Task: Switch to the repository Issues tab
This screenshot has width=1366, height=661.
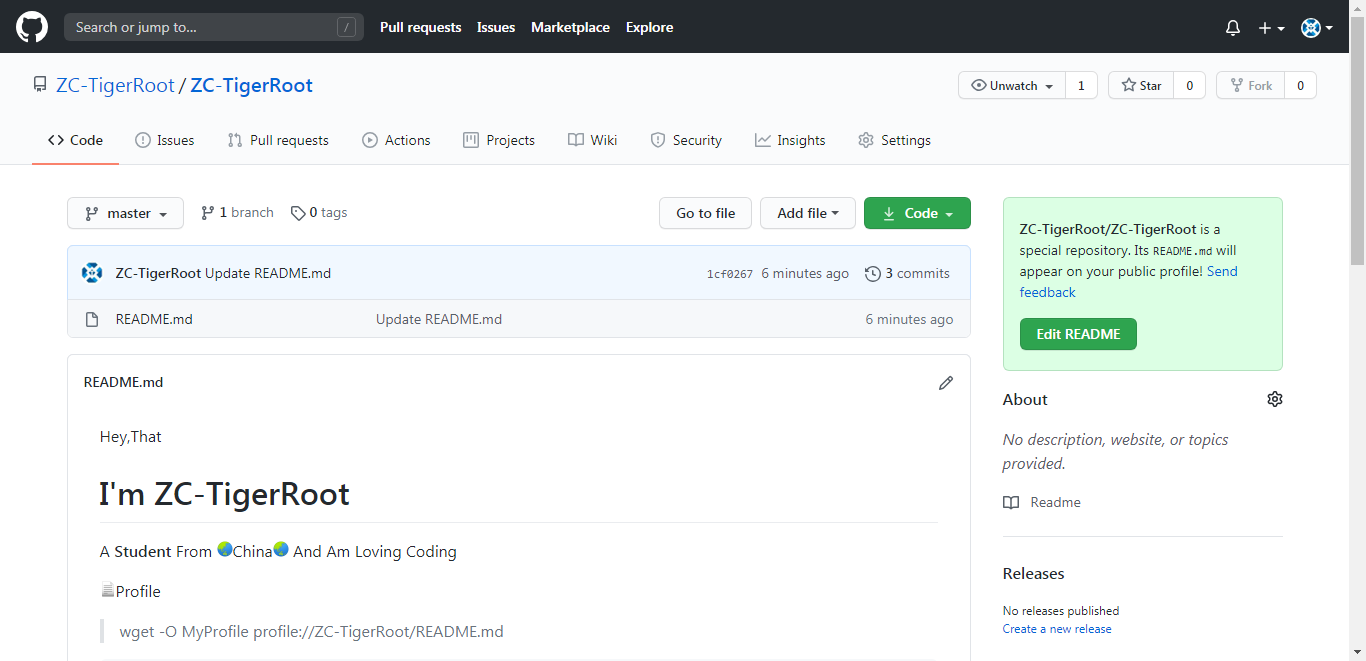Action: pyautogui.click(x=165, y=140)
